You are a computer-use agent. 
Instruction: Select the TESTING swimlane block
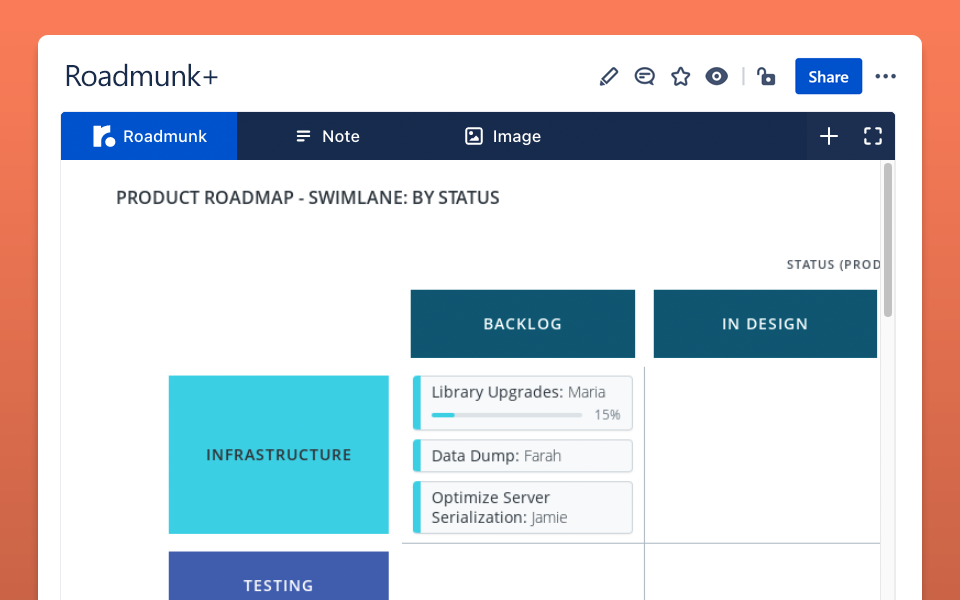click(x=279, y=576)
